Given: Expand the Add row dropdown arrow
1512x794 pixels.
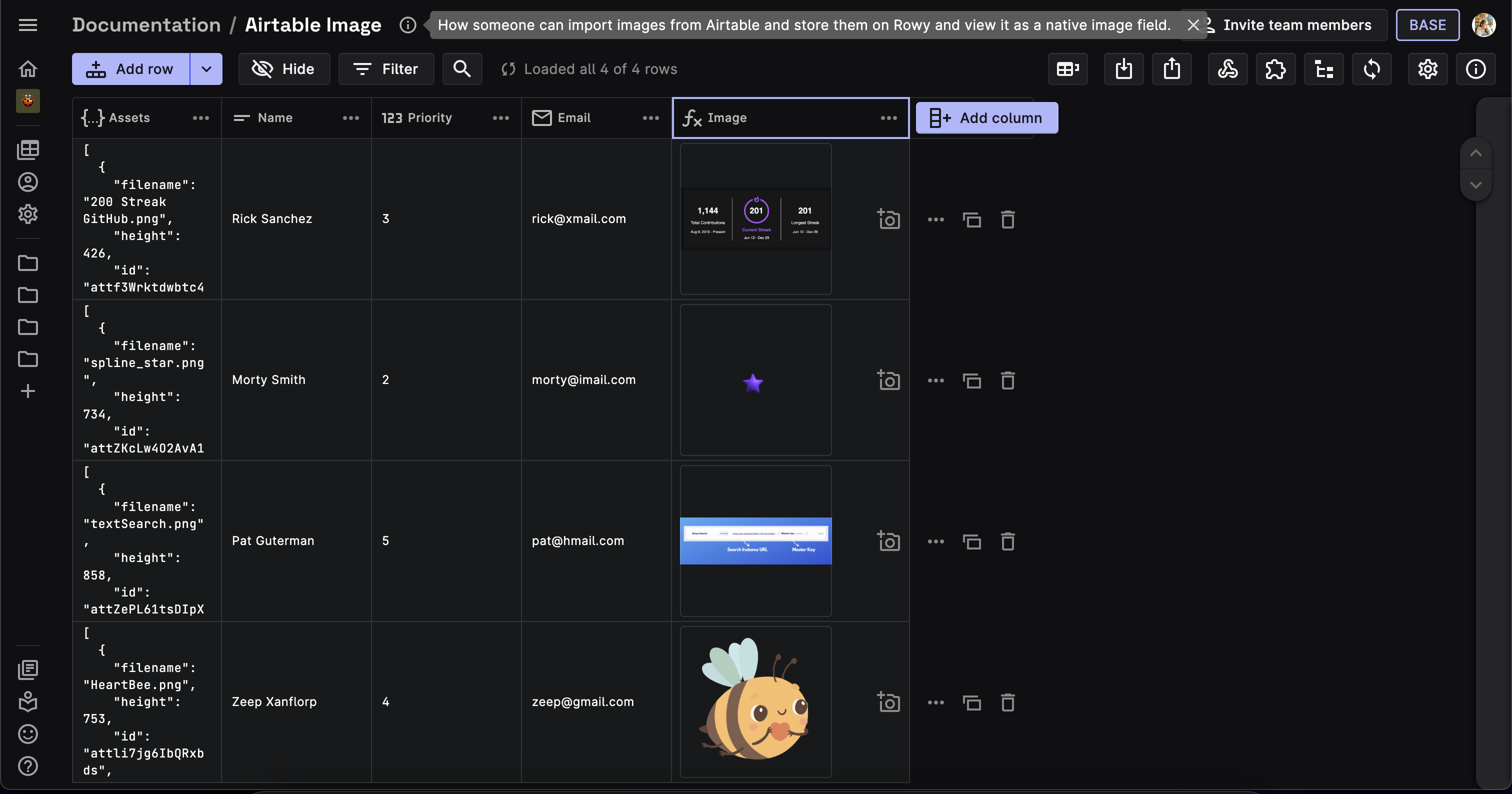Looking at the screenshot, I should [x=206, y=69].
